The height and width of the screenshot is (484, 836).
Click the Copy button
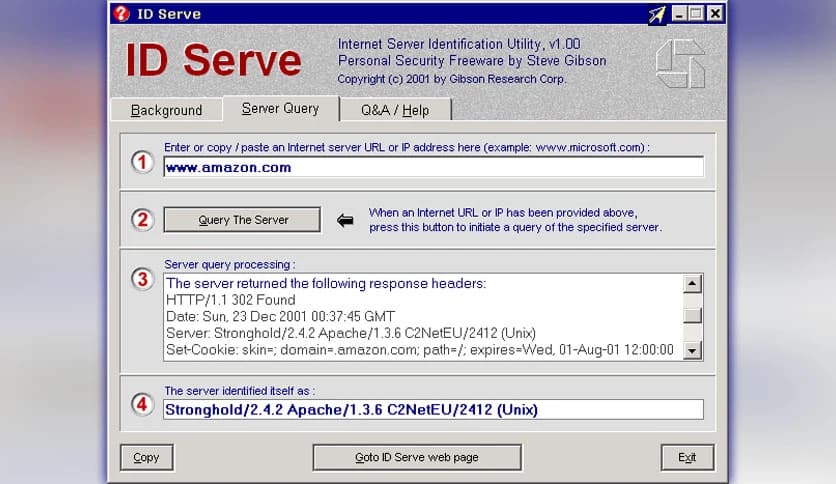pos(147,457)
